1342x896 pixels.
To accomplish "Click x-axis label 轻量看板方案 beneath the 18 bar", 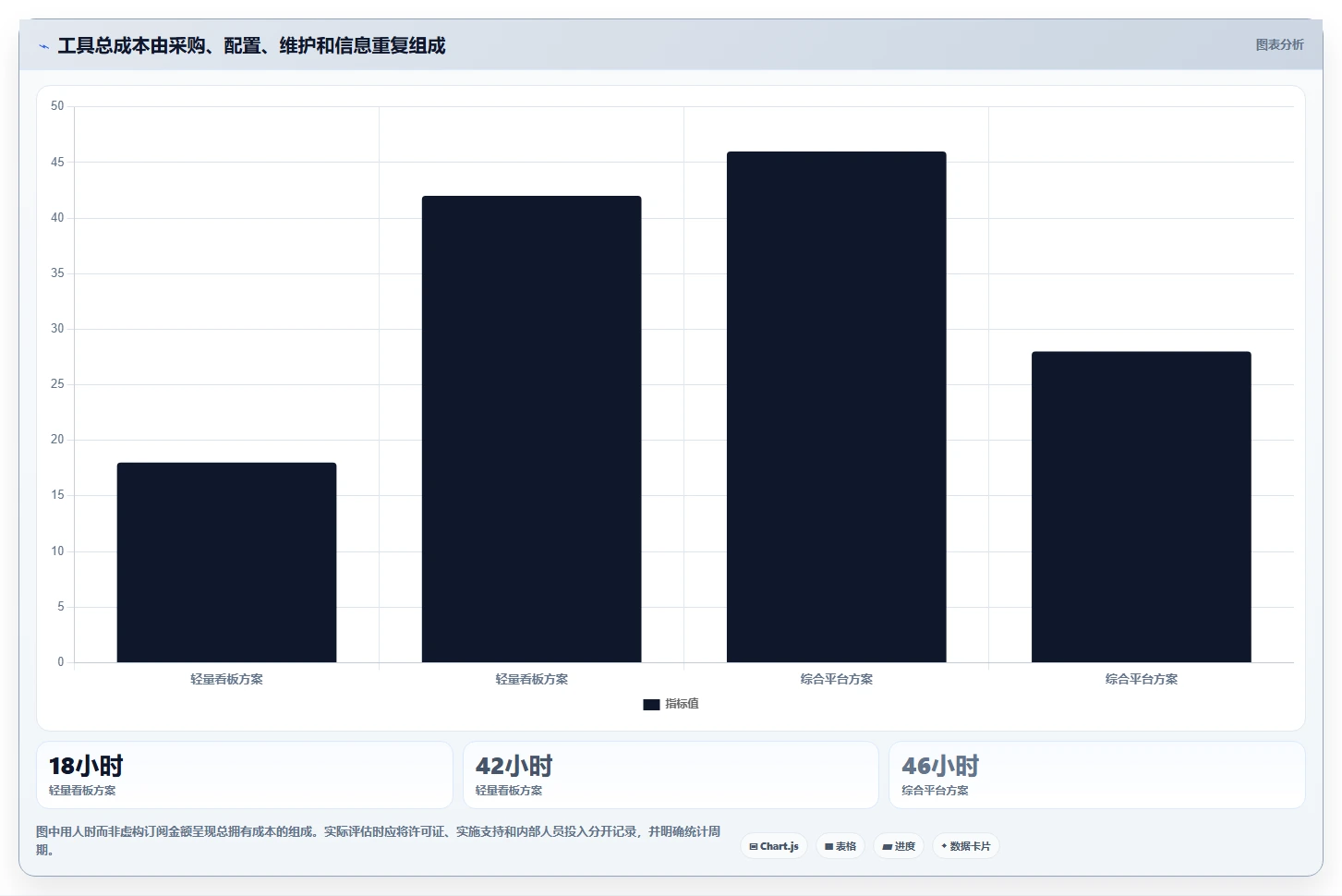I will [x=226, y=679].
